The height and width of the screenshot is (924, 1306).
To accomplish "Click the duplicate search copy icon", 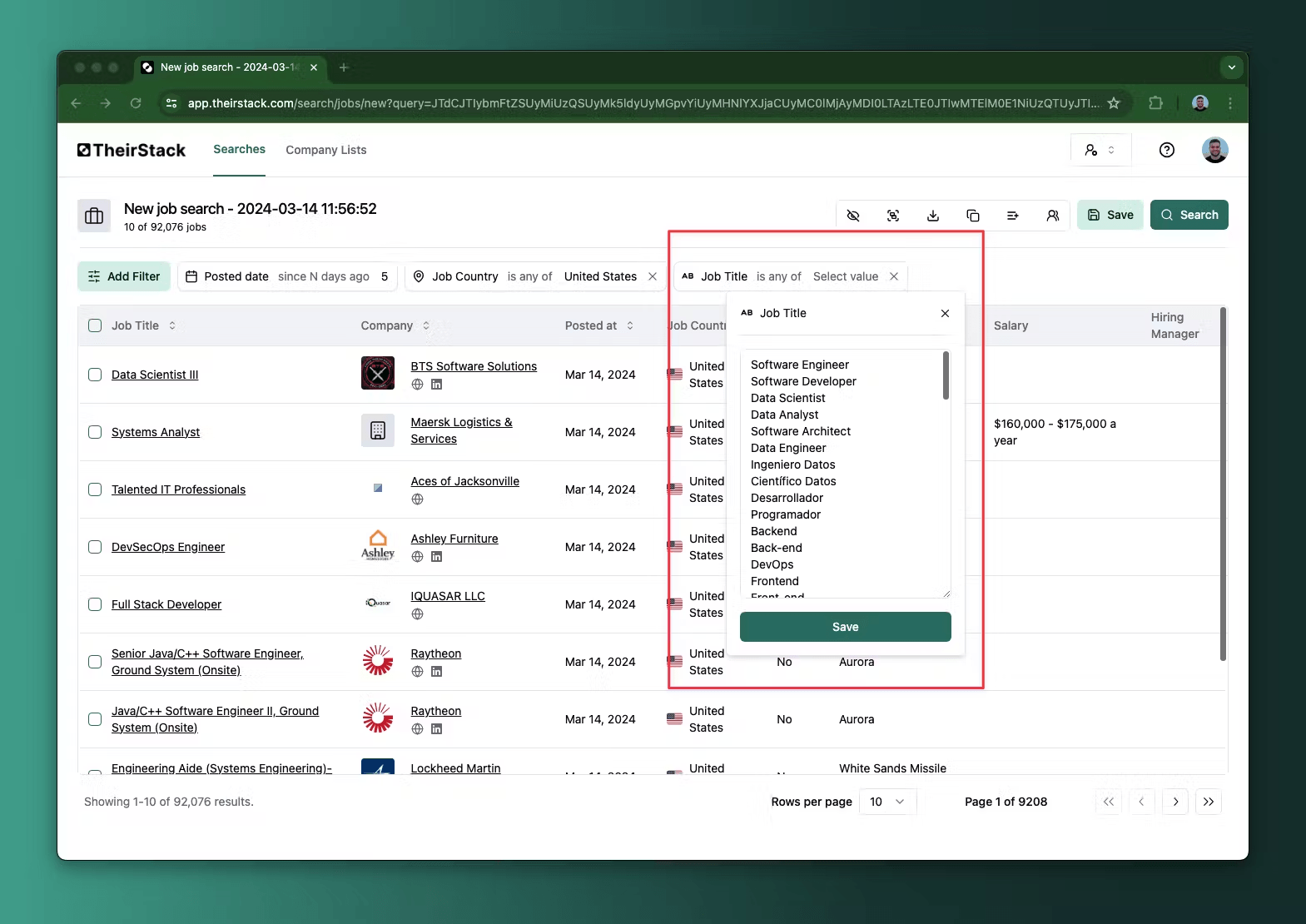I will pos(973,216).
